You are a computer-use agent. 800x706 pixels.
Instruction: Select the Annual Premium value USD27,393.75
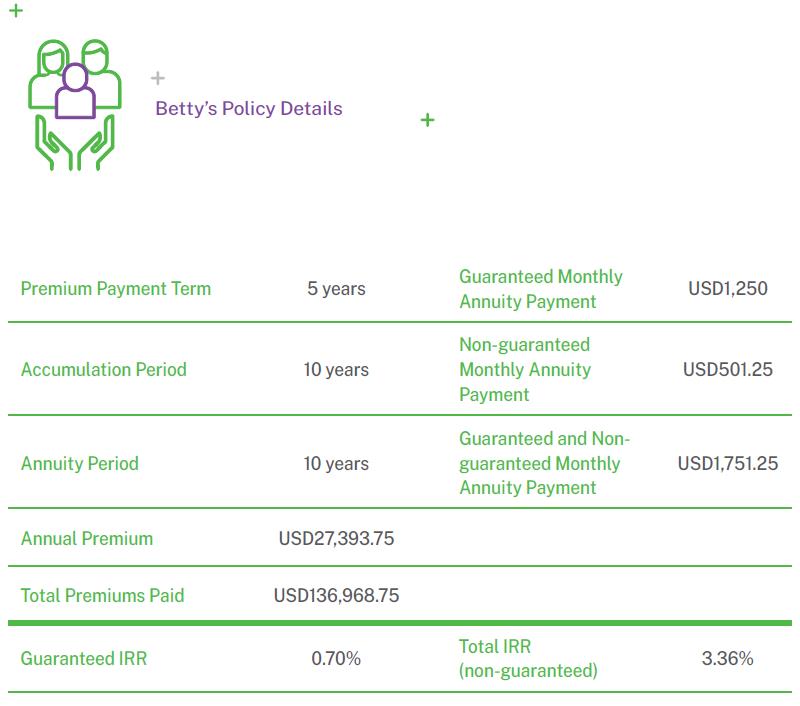[x=336, y=538]
